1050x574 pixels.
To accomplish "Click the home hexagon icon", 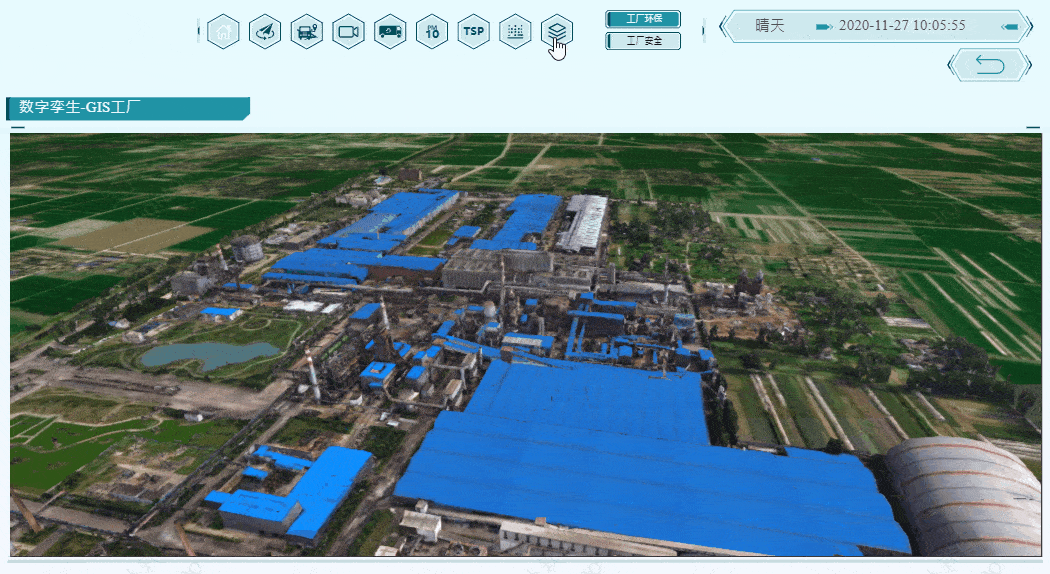I will coord(223,31).
